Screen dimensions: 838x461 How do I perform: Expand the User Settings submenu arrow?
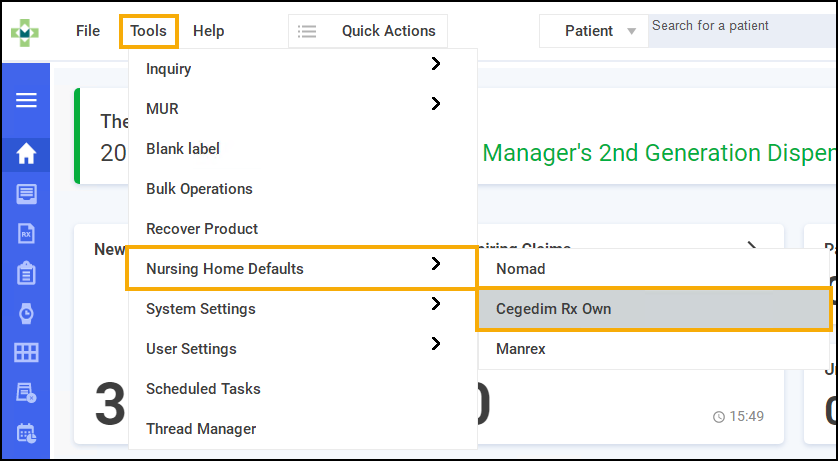(435, 344)
